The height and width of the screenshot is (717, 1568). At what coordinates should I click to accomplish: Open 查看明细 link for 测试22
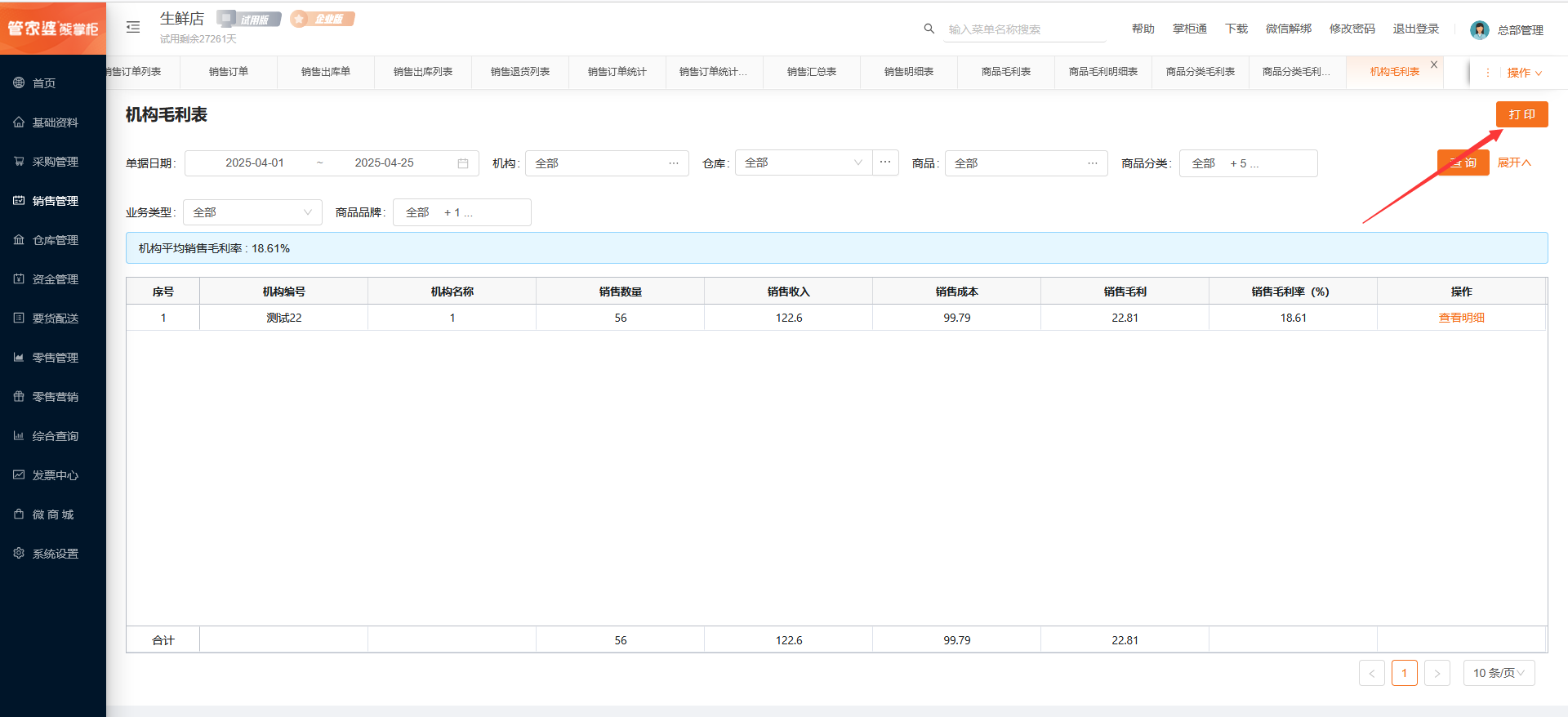click(x=1461, y=318)
